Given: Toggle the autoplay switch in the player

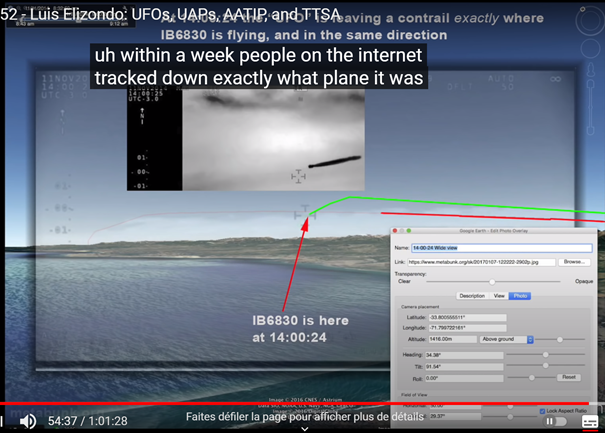Looking at the screenshot, I should click(x=555, y=421).
